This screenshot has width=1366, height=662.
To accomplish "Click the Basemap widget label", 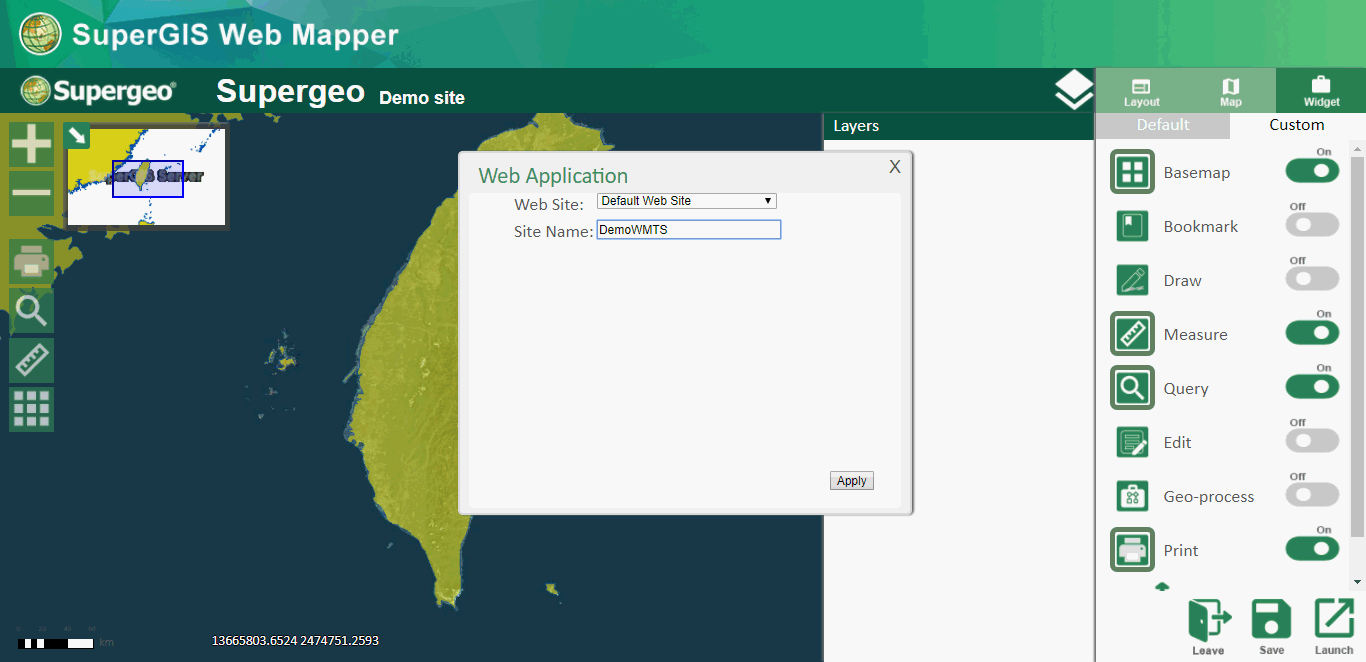I will [1197, 173].
